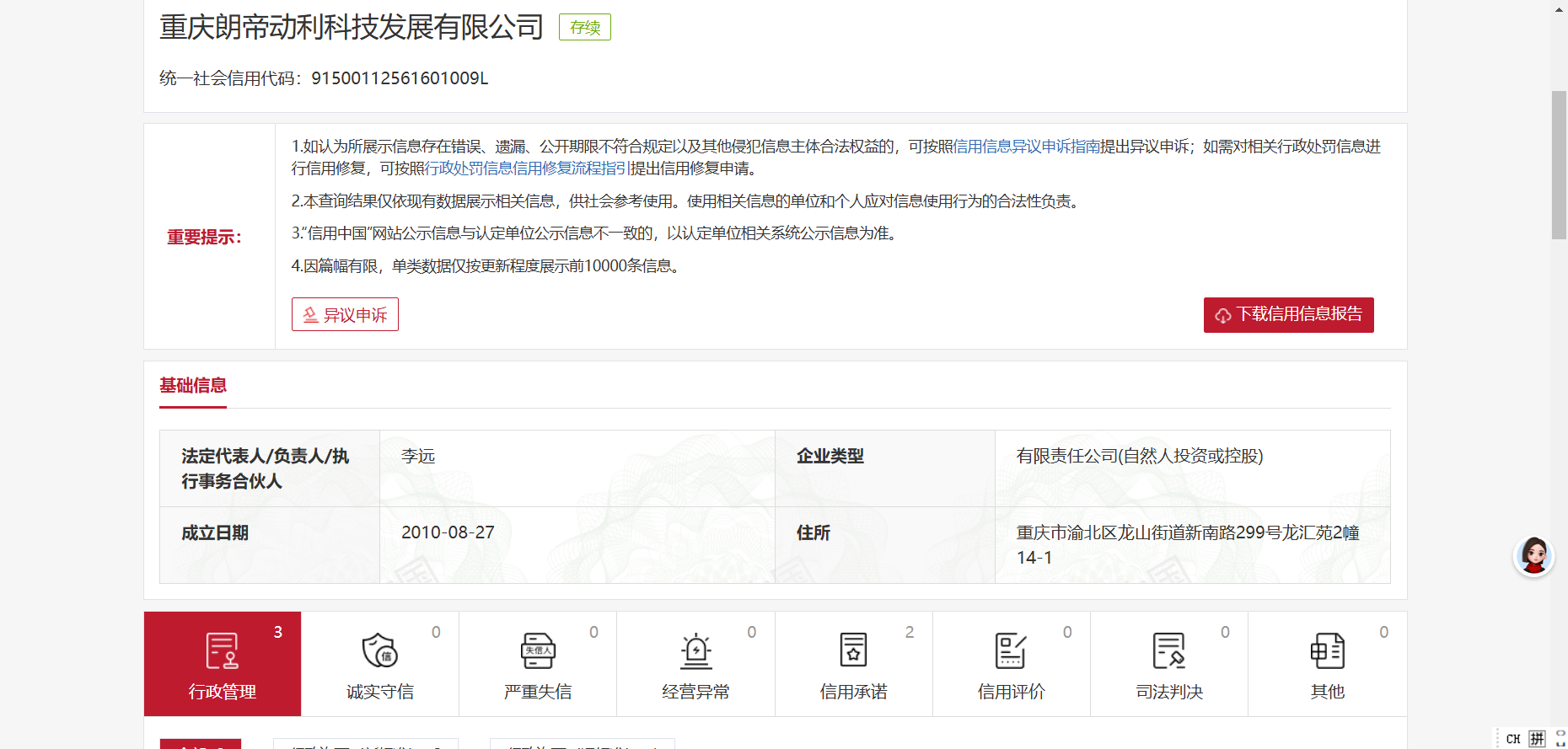Open the 严重失信 category icon

[538, 650]
